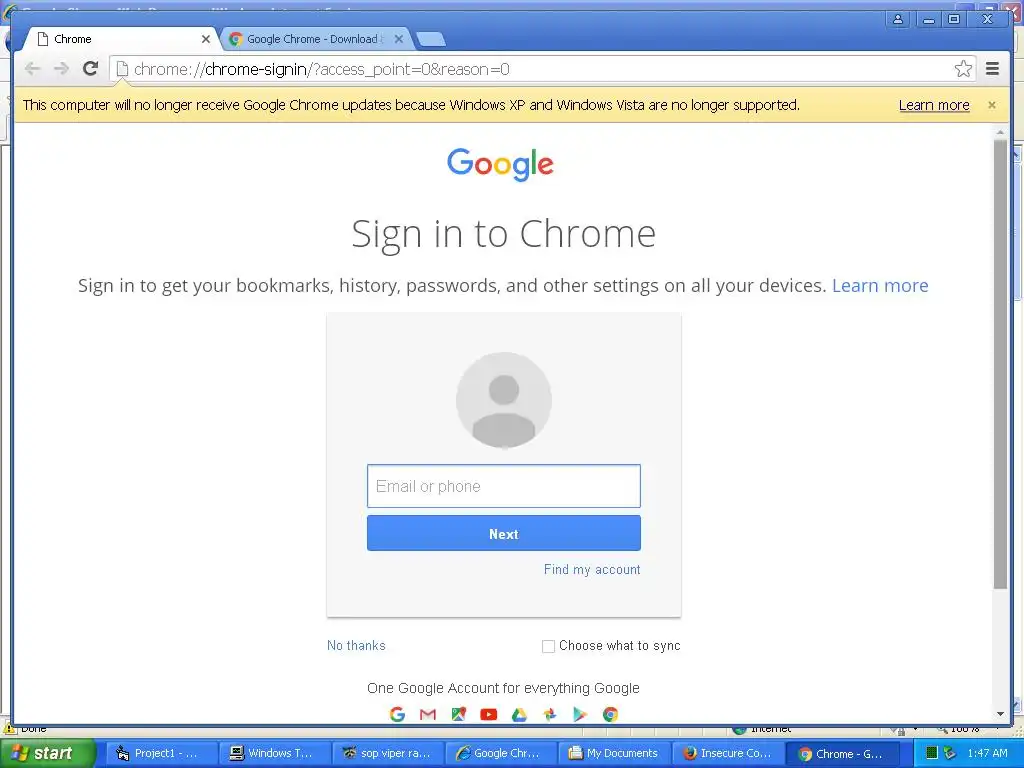Go forward using the forward arrow

[61, 69]
